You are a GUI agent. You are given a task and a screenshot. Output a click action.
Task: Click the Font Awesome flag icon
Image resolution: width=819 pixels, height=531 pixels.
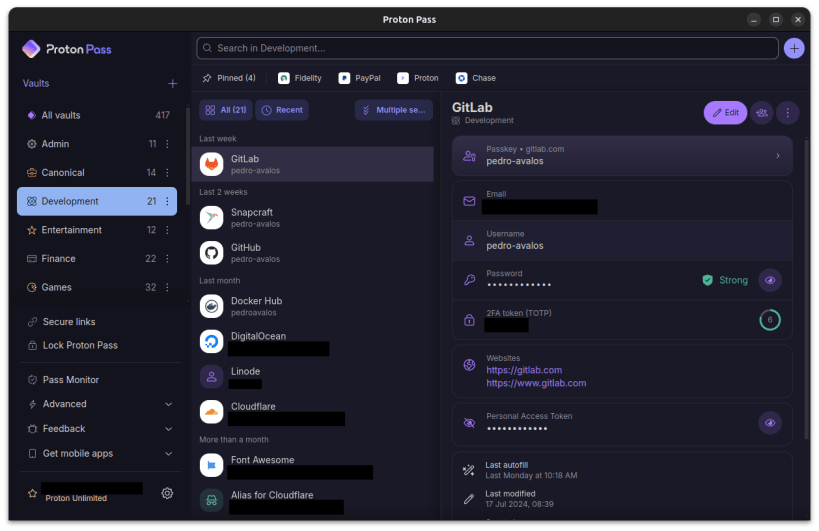212,465
